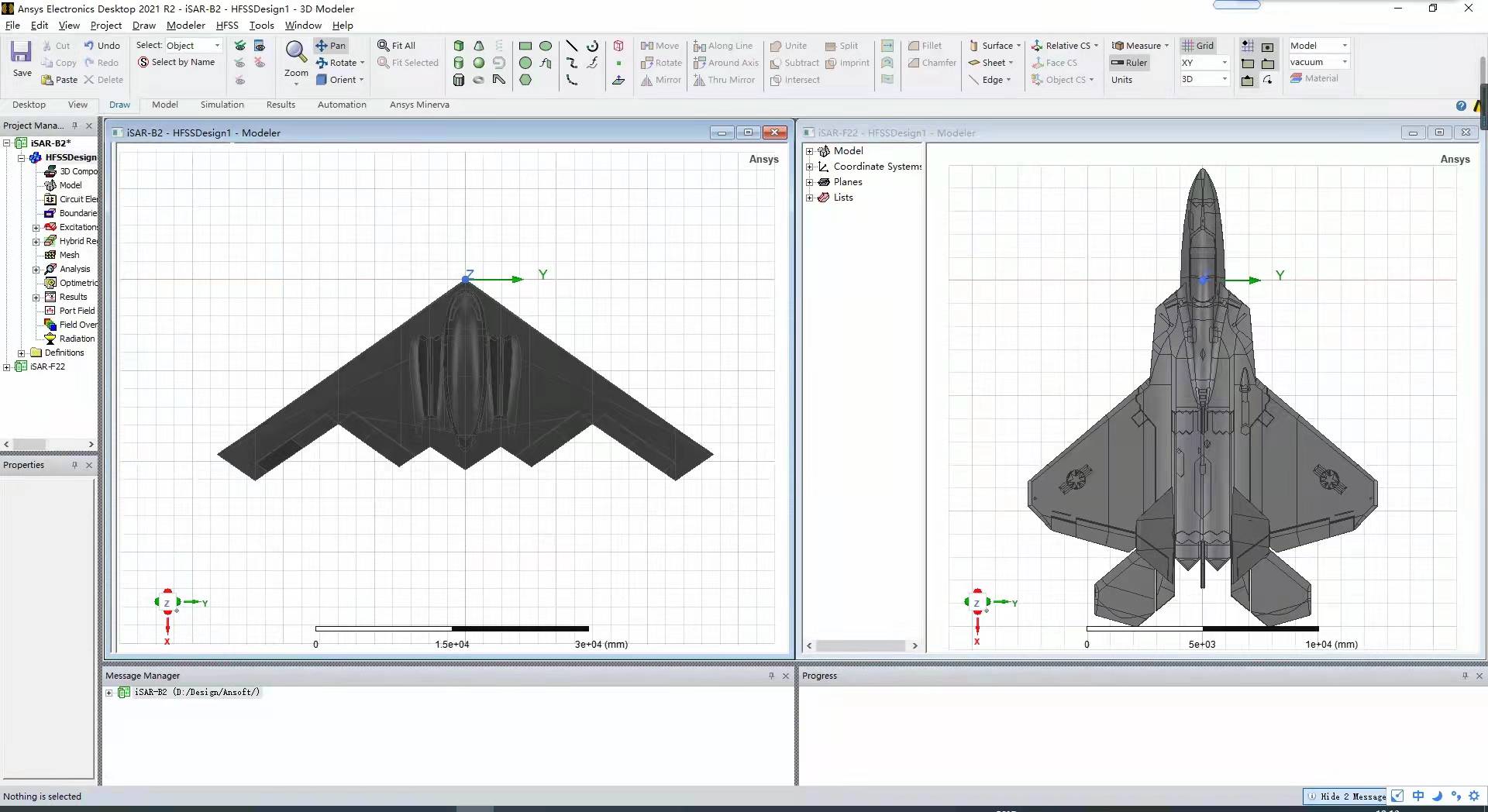Open the Tools menu

click(261, 25)
